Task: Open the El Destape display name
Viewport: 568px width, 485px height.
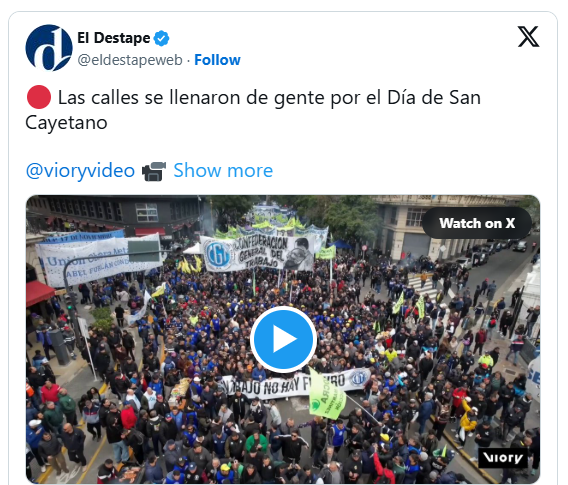Action: (114, 38)
